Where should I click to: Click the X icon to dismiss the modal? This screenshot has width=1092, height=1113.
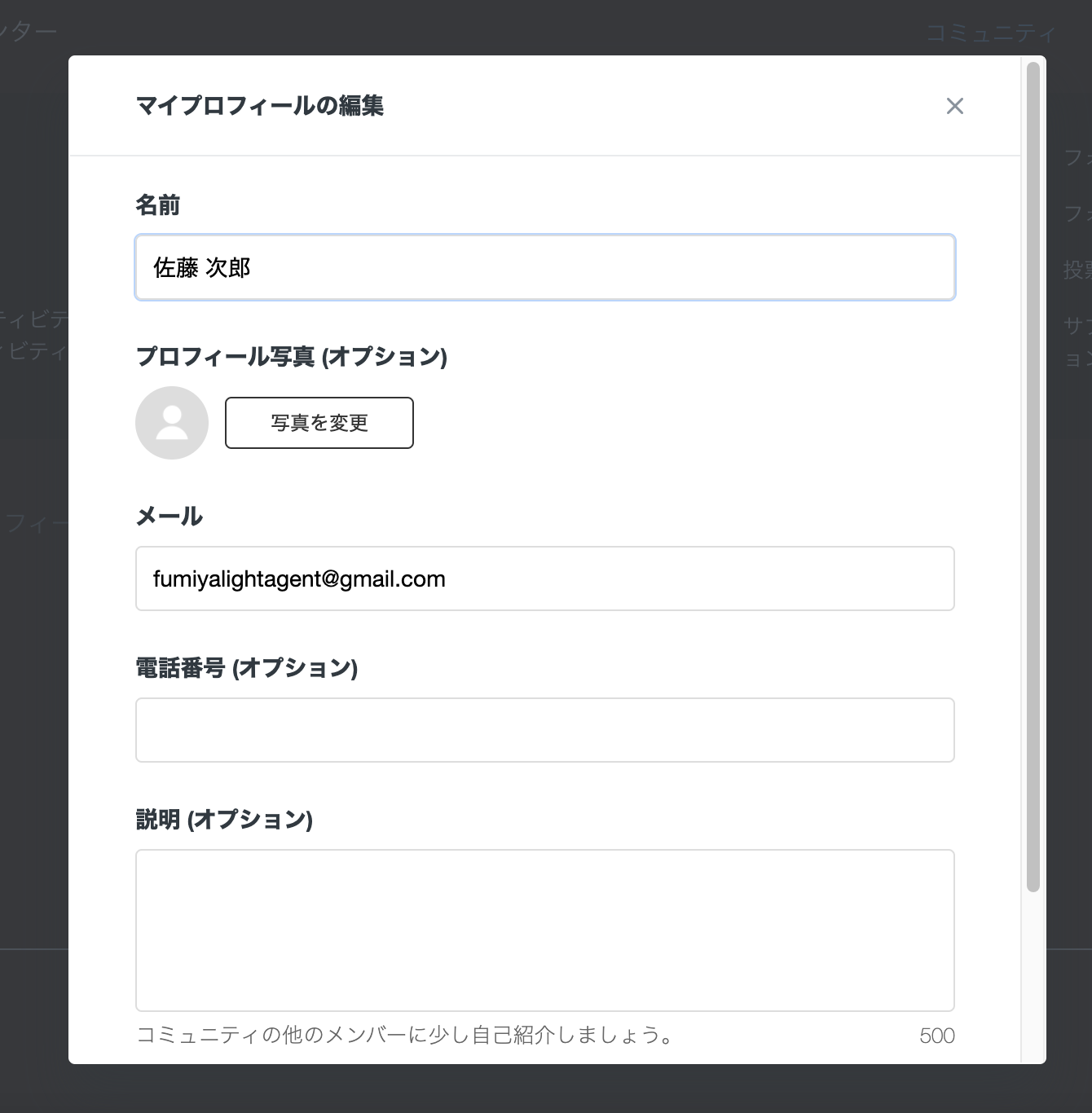point(955,106)
